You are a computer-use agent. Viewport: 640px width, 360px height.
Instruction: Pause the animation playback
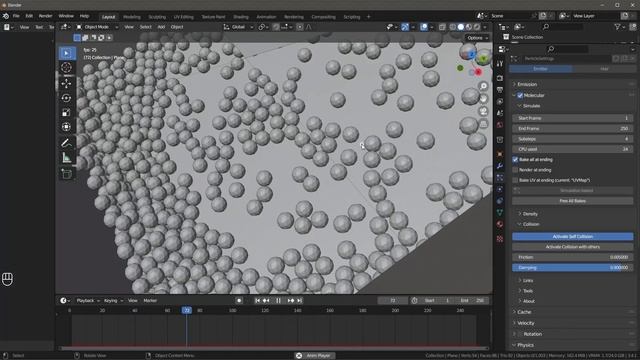point(278,300)
